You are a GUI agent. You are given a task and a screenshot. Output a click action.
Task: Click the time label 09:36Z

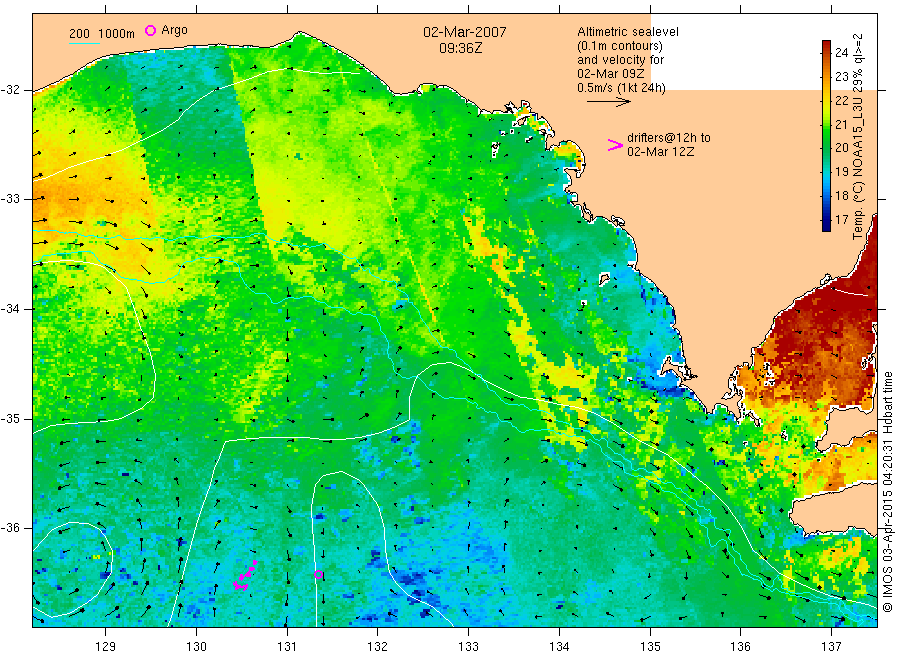[460, 48]
